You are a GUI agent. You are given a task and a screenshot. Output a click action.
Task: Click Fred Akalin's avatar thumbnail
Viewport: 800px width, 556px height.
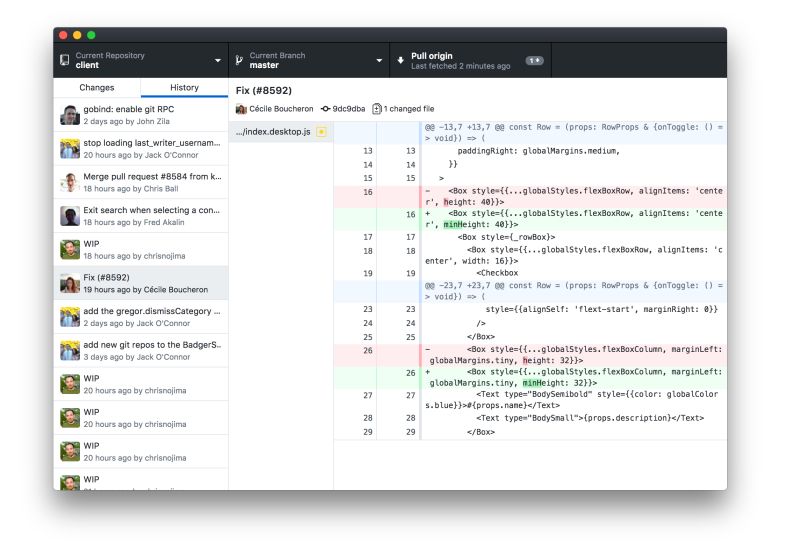click(70, 216)
